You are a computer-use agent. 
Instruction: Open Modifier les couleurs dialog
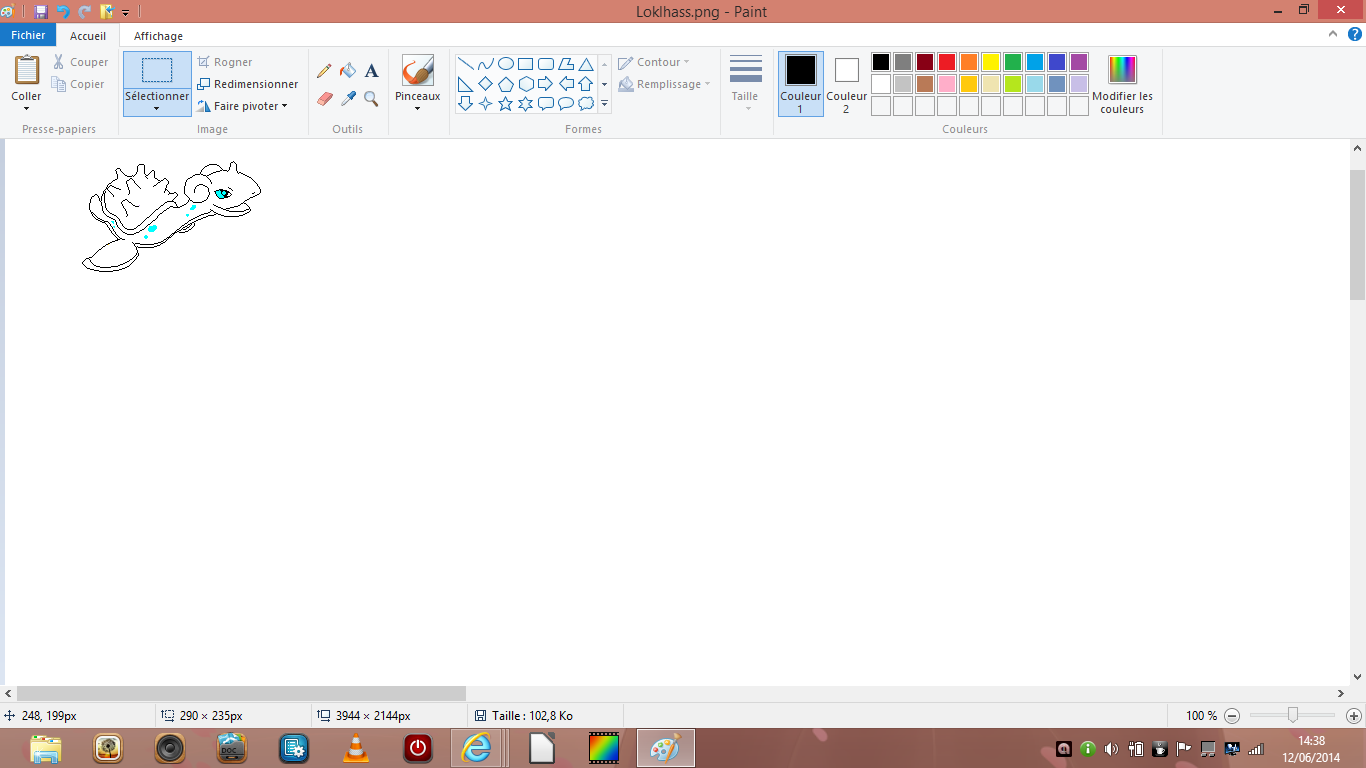pos(1122,84)
